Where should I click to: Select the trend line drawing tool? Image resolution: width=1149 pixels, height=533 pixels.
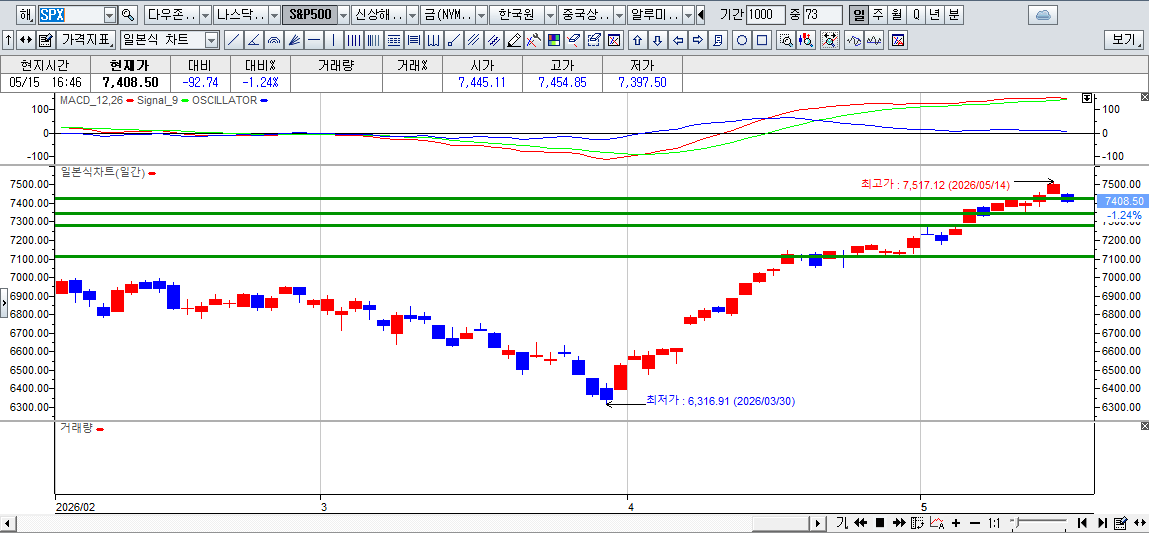click(234, 40)
